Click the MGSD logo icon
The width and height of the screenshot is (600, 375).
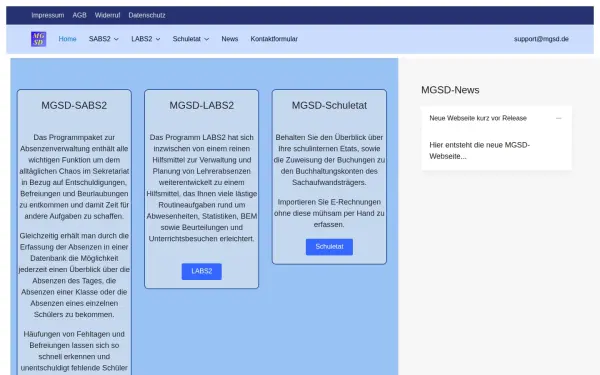tap(38, 39)
